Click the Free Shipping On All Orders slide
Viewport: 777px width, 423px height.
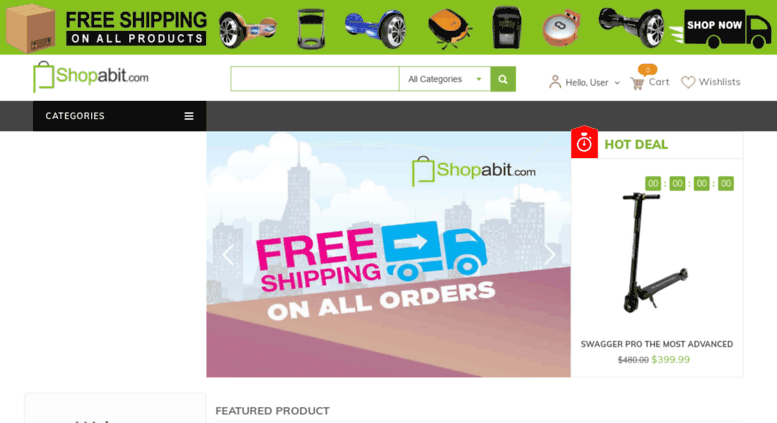[x=388, y=254]
